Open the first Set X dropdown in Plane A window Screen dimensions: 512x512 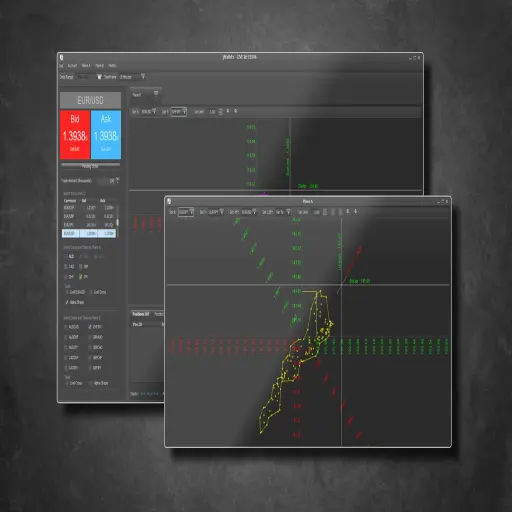point(186,212)
